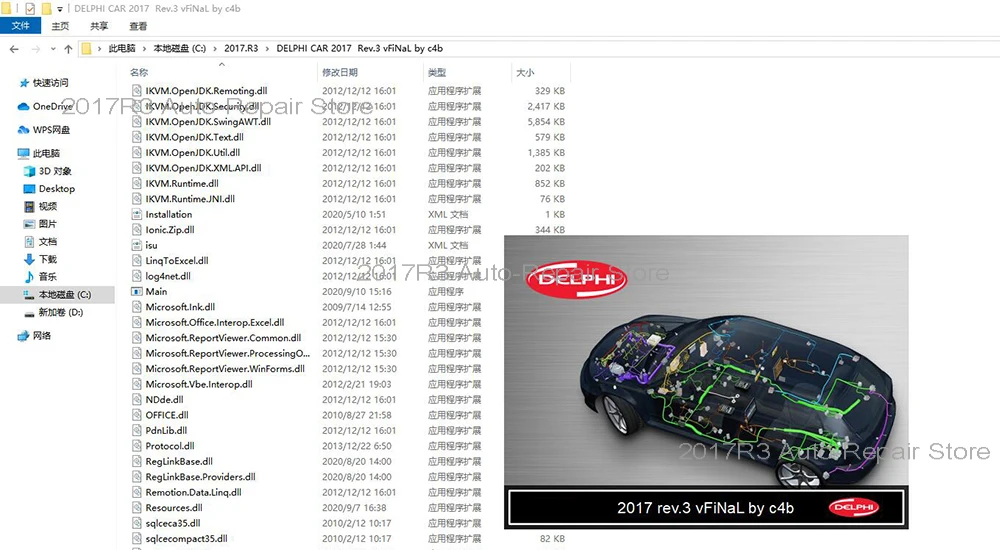The width and height of the screenshot is (1000, 550).
Task: Click the IKVM.OpenJDK.Remoting.dll file icon
Action: coord(136,91)
